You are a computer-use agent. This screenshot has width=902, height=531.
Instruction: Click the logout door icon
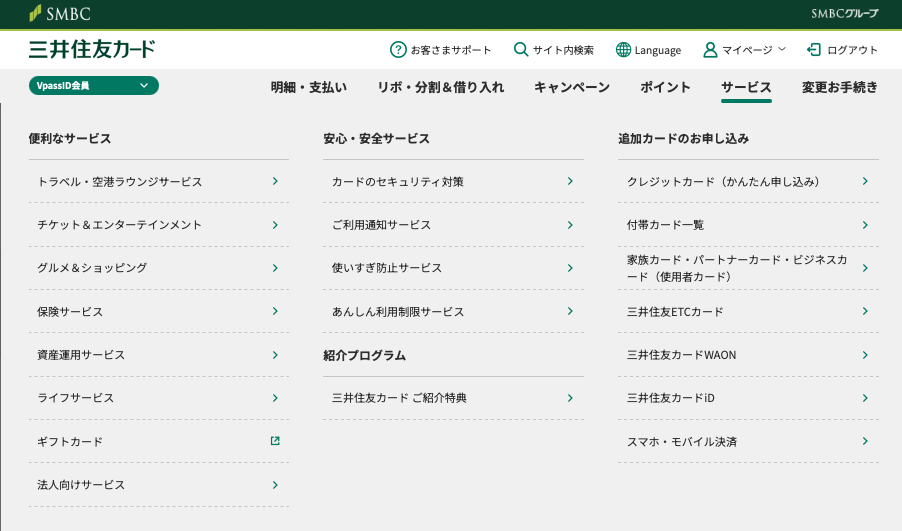coord(813,49)
